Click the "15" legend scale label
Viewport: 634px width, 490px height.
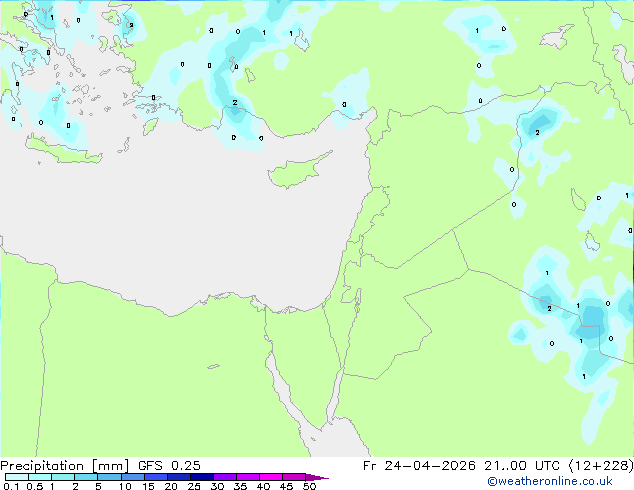point(148,486)
